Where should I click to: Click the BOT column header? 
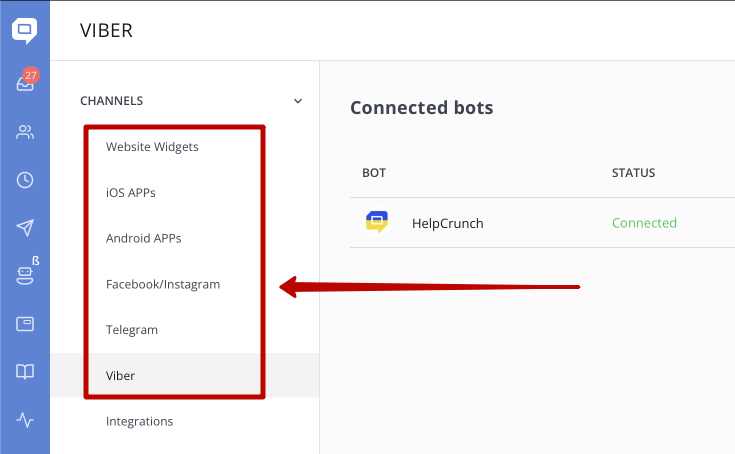pyautogui.click(x=374, y=173)
